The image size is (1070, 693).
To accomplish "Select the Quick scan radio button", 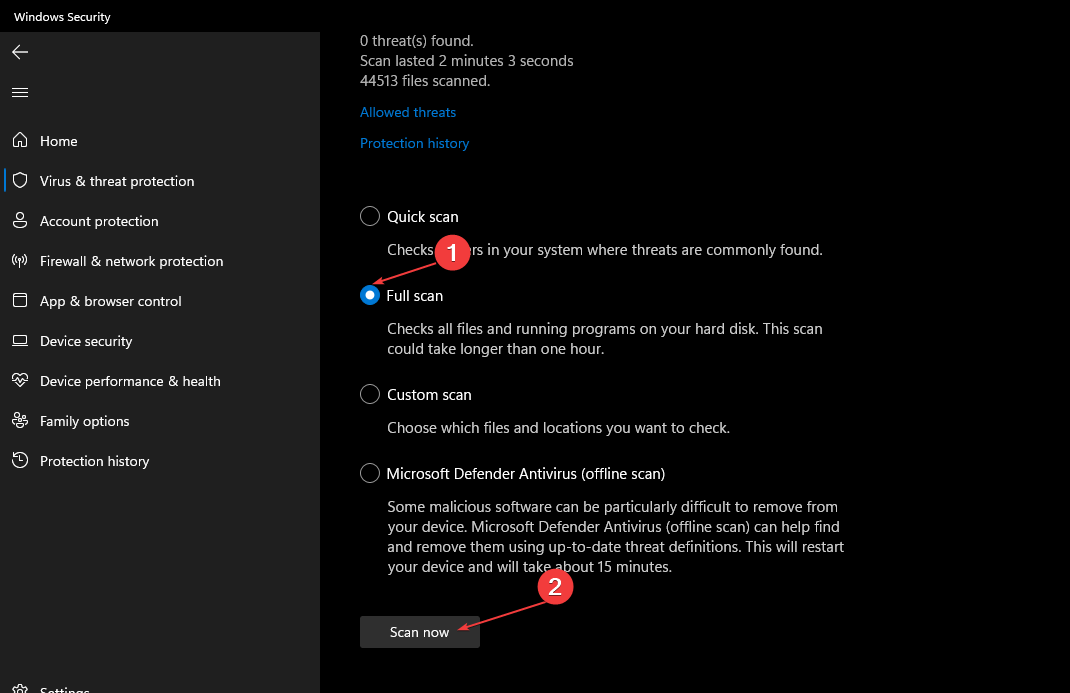I will click(x=369, y=216).
